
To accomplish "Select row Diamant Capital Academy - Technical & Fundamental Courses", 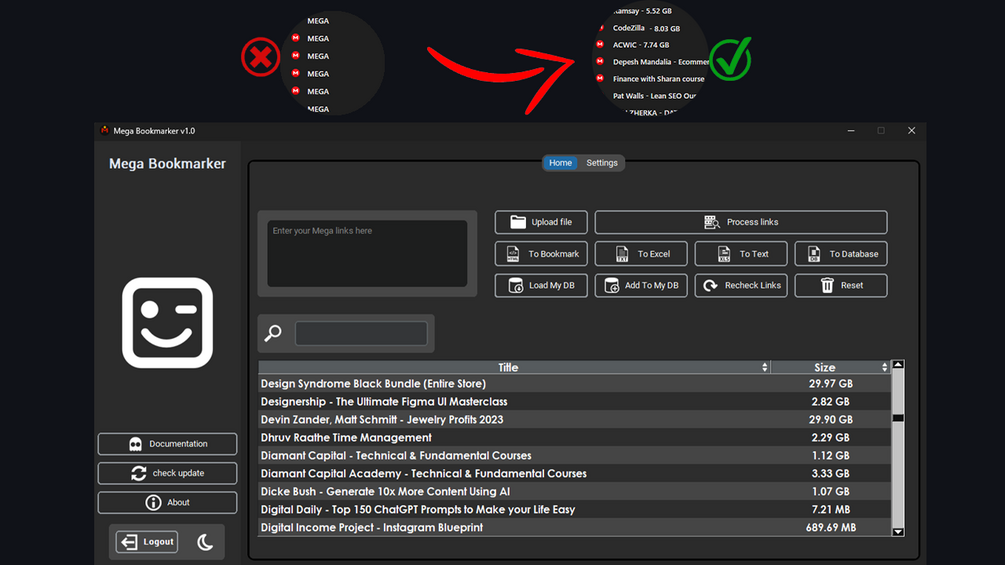I will point(574,473).
